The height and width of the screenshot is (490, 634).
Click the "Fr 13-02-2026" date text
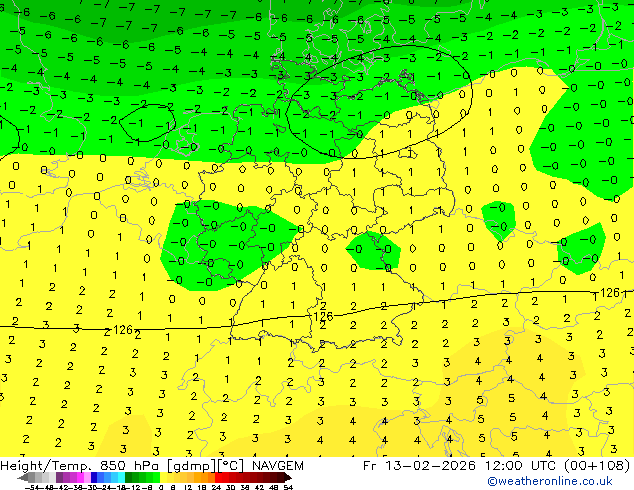[419, 466]
